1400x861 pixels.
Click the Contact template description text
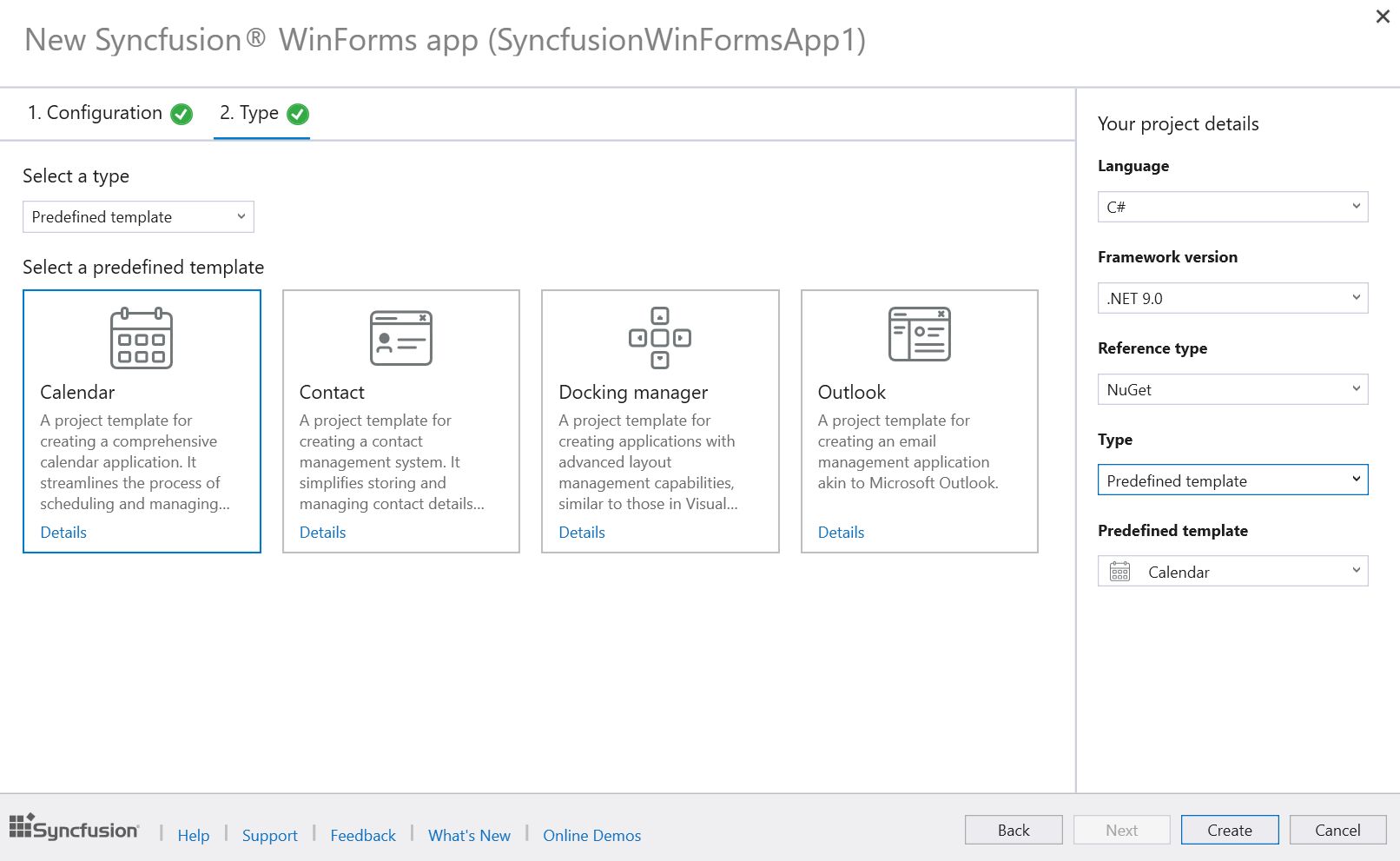point(392,462)
